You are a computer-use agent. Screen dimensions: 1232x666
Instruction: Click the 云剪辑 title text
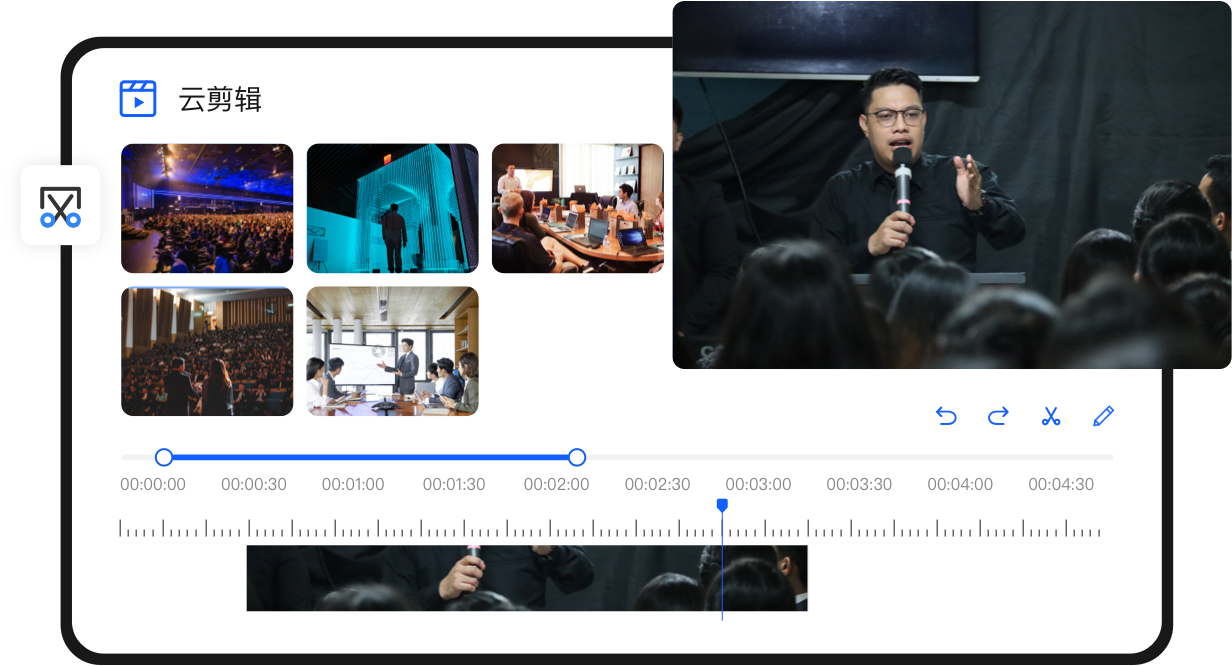tap(220, 99)
